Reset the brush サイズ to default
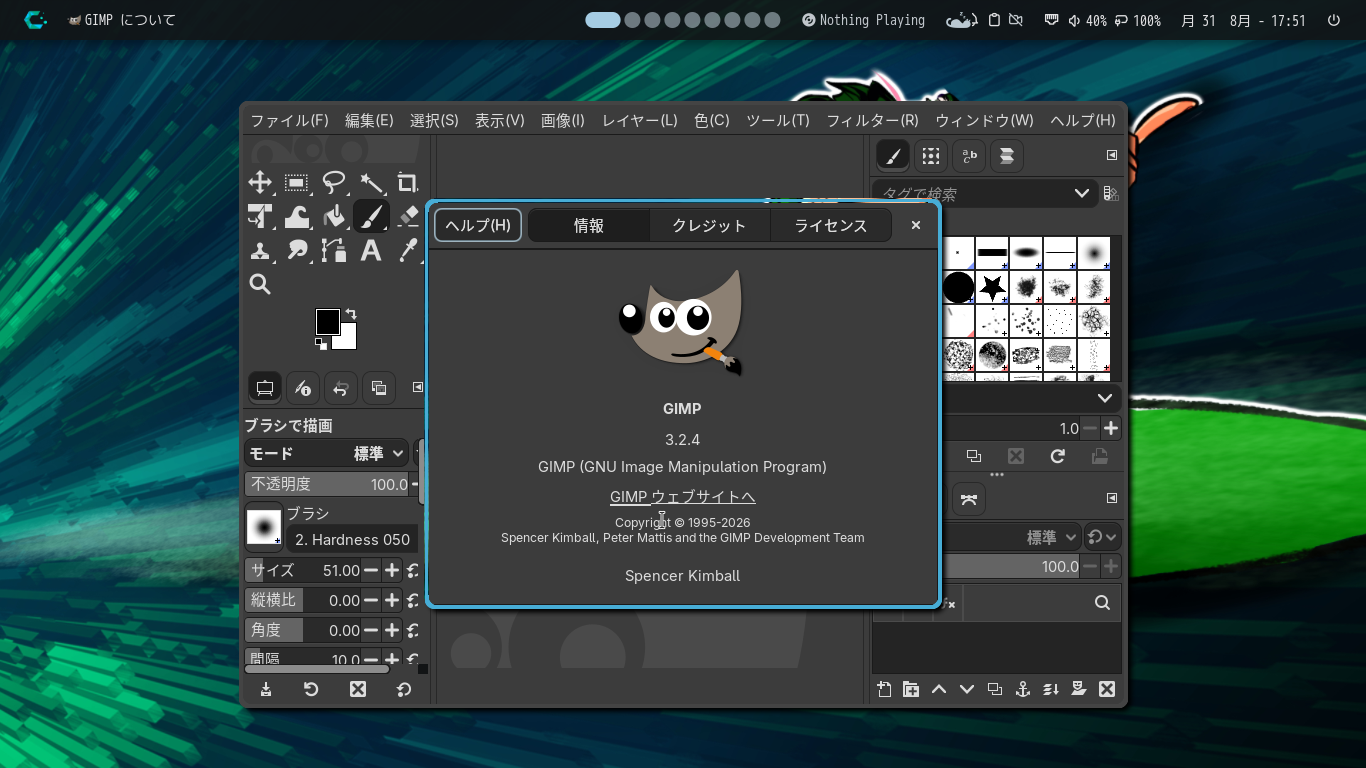 413,570
